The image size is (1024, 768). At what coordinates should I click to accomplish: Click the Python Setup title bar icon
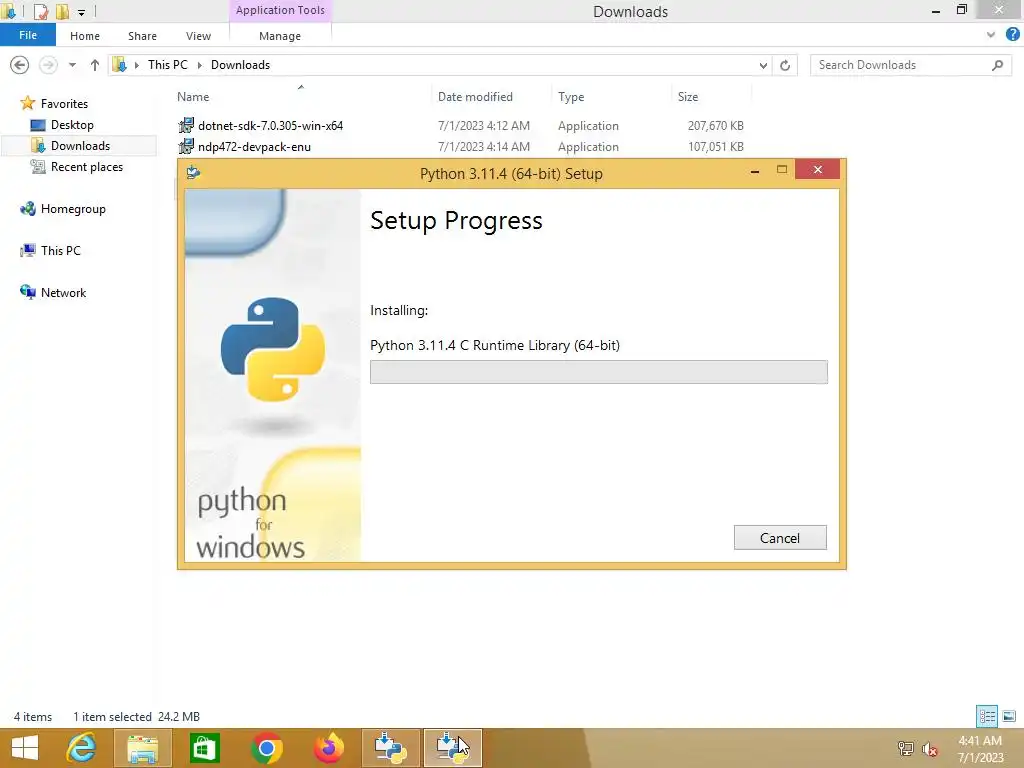193,172
